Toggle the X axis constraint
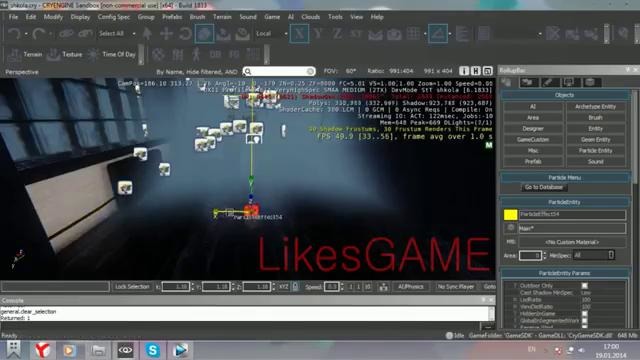 pos(299,33)
